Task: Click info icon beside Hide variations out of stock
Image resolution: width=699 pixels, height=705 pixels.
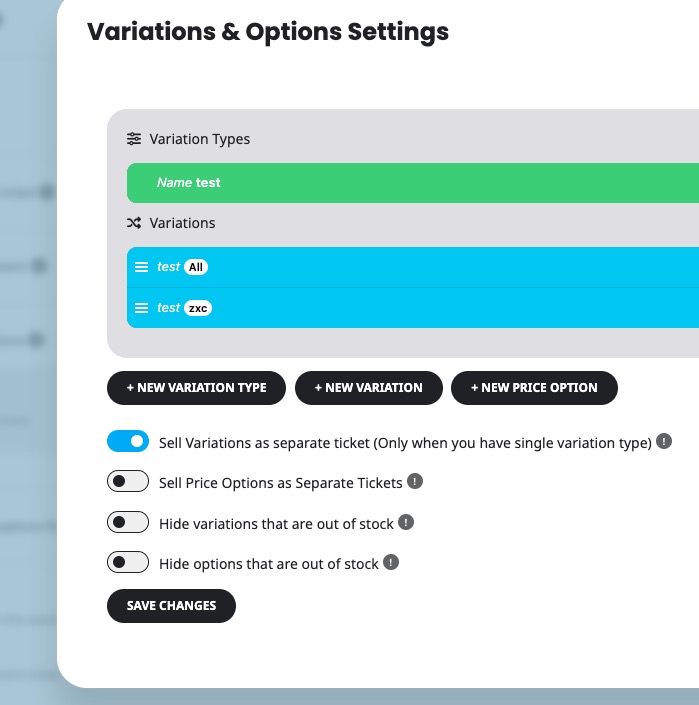Action: click(x=406, y=522)
